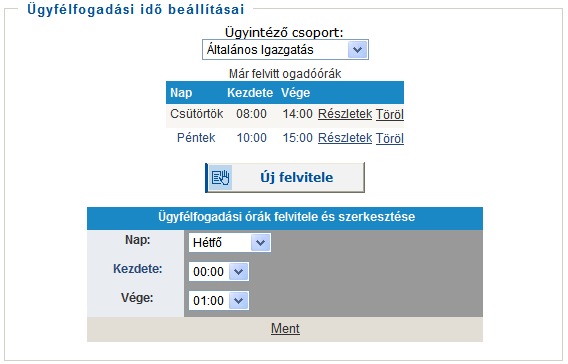568x364 pixels.
Task: Click the Új felvitele button
Action: (x=285, y=177)
